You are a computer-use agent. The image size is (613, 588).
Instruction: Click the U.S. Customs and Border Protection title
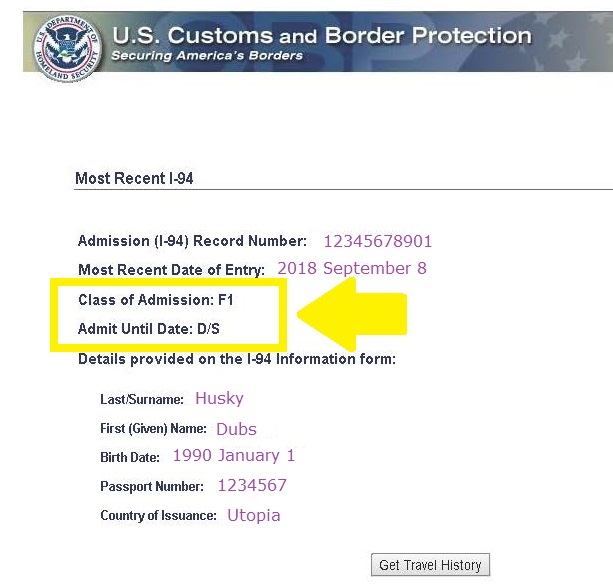321,35
